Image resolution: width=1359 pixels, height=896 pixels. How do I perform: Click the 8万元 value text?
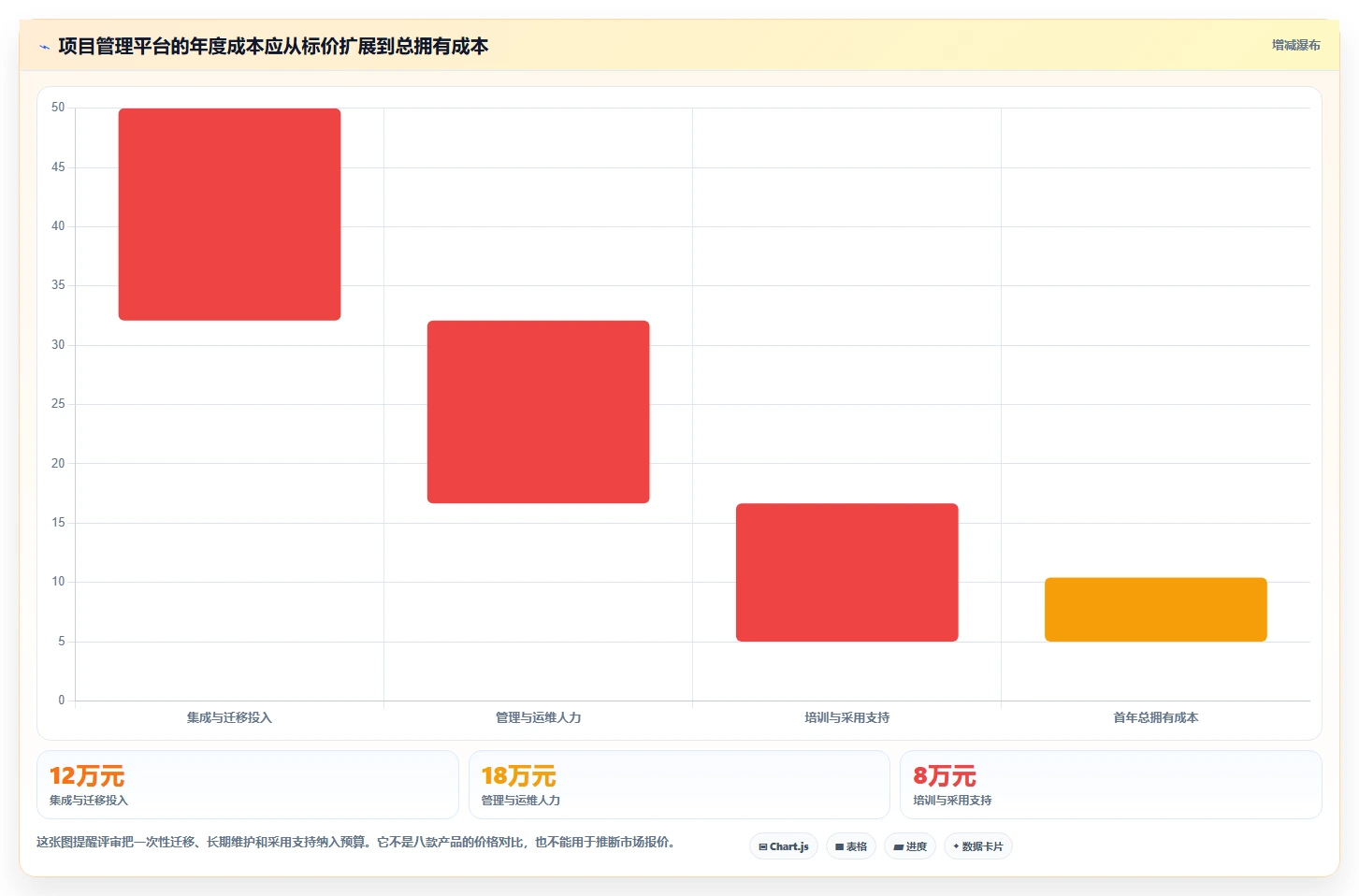945,776
